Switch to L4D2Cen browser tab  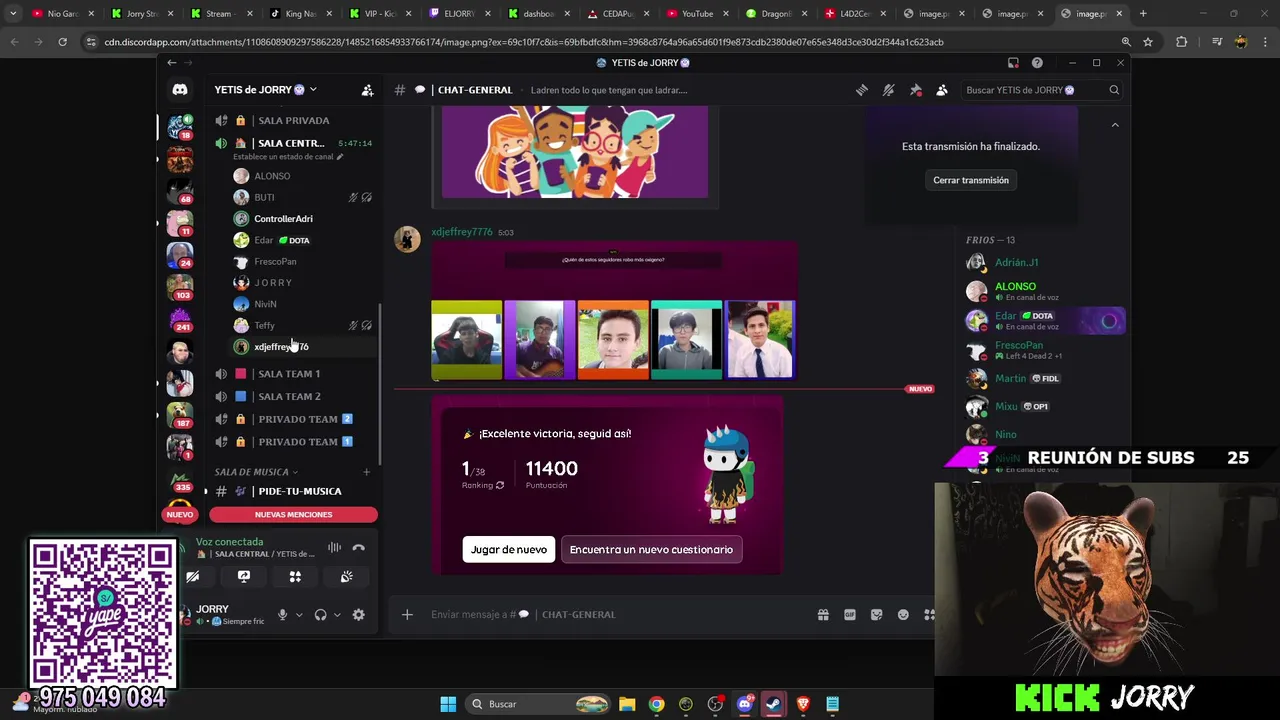point(855,14)
